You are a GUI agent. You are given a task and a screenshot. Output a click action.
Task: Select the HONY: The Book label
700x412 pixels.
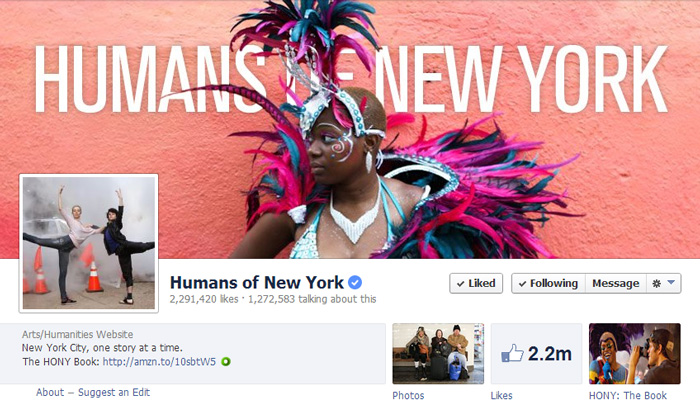[x=627, y=395]
